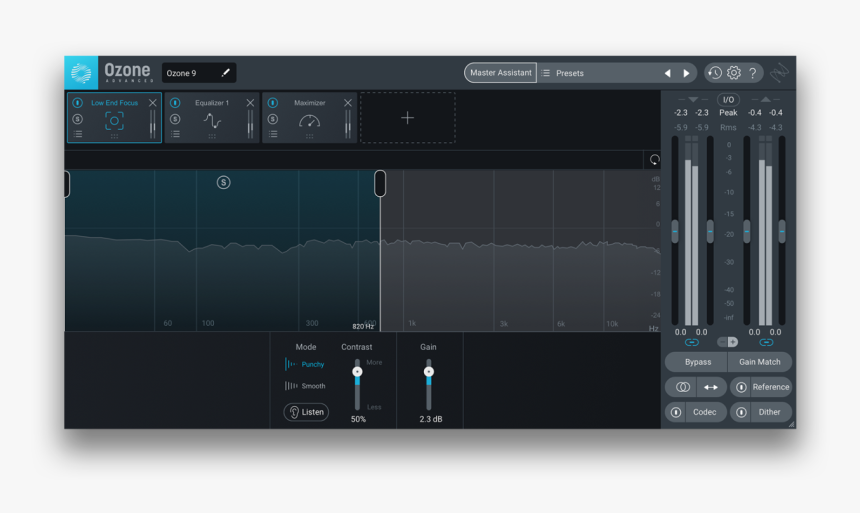860x513 pixels.
Task: Click the Contrast slider knob
Action: [x=357, y=371]
